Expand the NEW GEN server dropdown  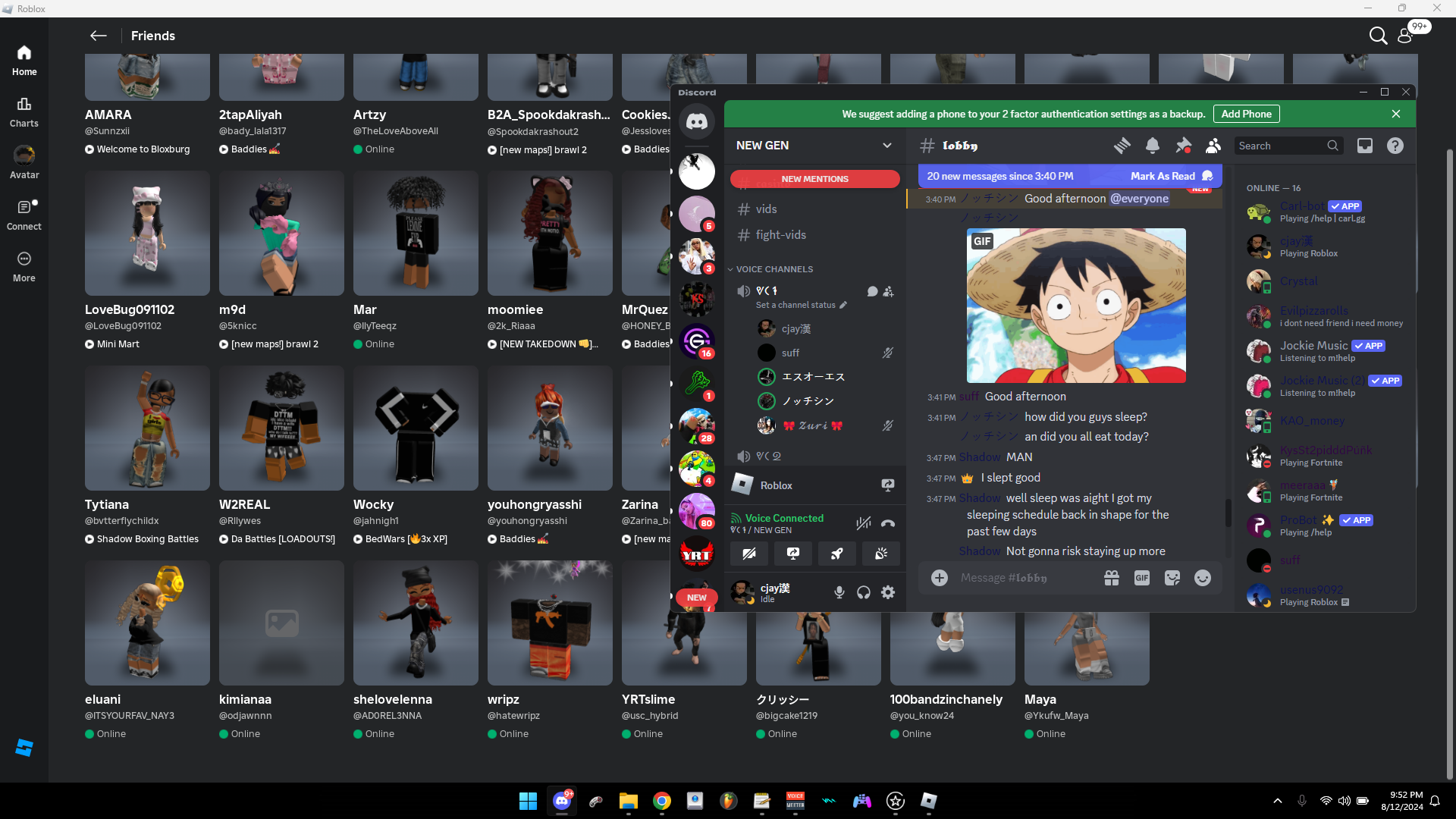886,146
